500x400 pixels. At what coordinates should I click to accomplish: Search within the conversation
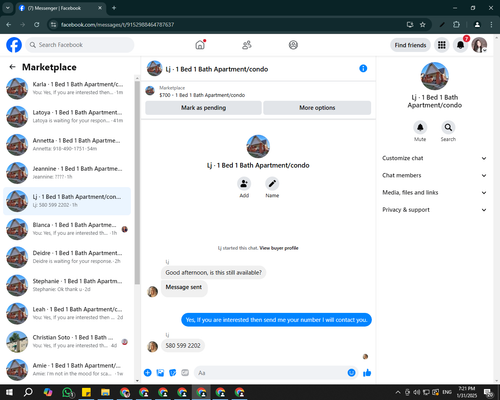[x=448, y=127]
